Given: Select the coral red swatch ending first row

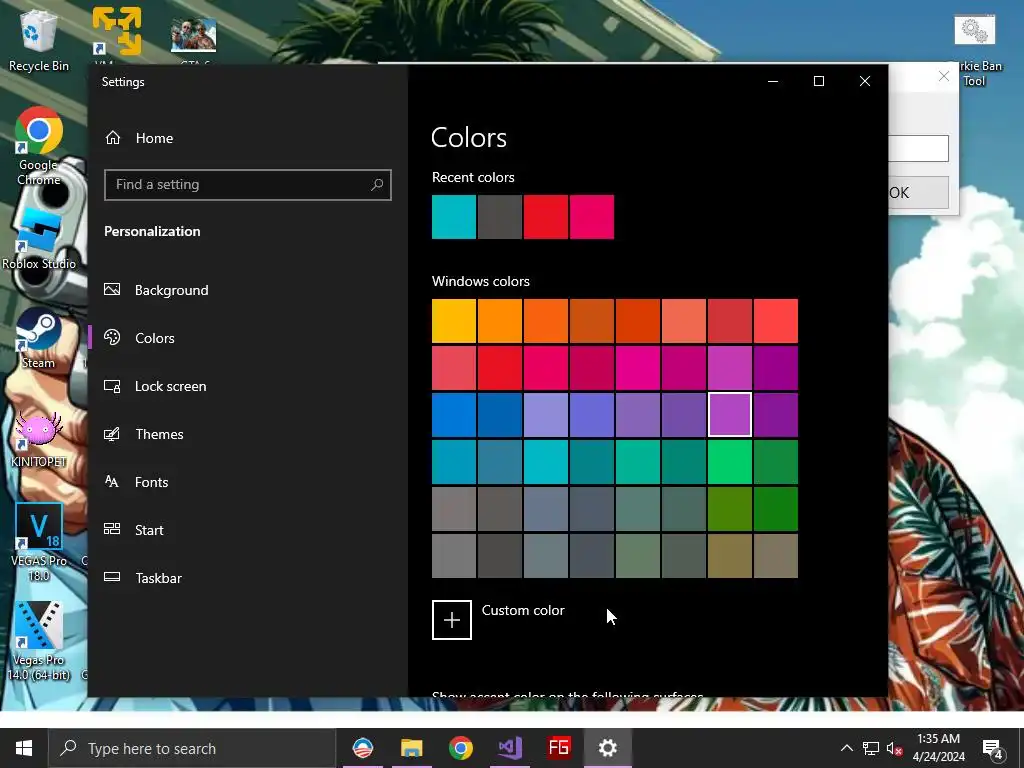Looking at the screenshot, I should (x=776, y=321).
